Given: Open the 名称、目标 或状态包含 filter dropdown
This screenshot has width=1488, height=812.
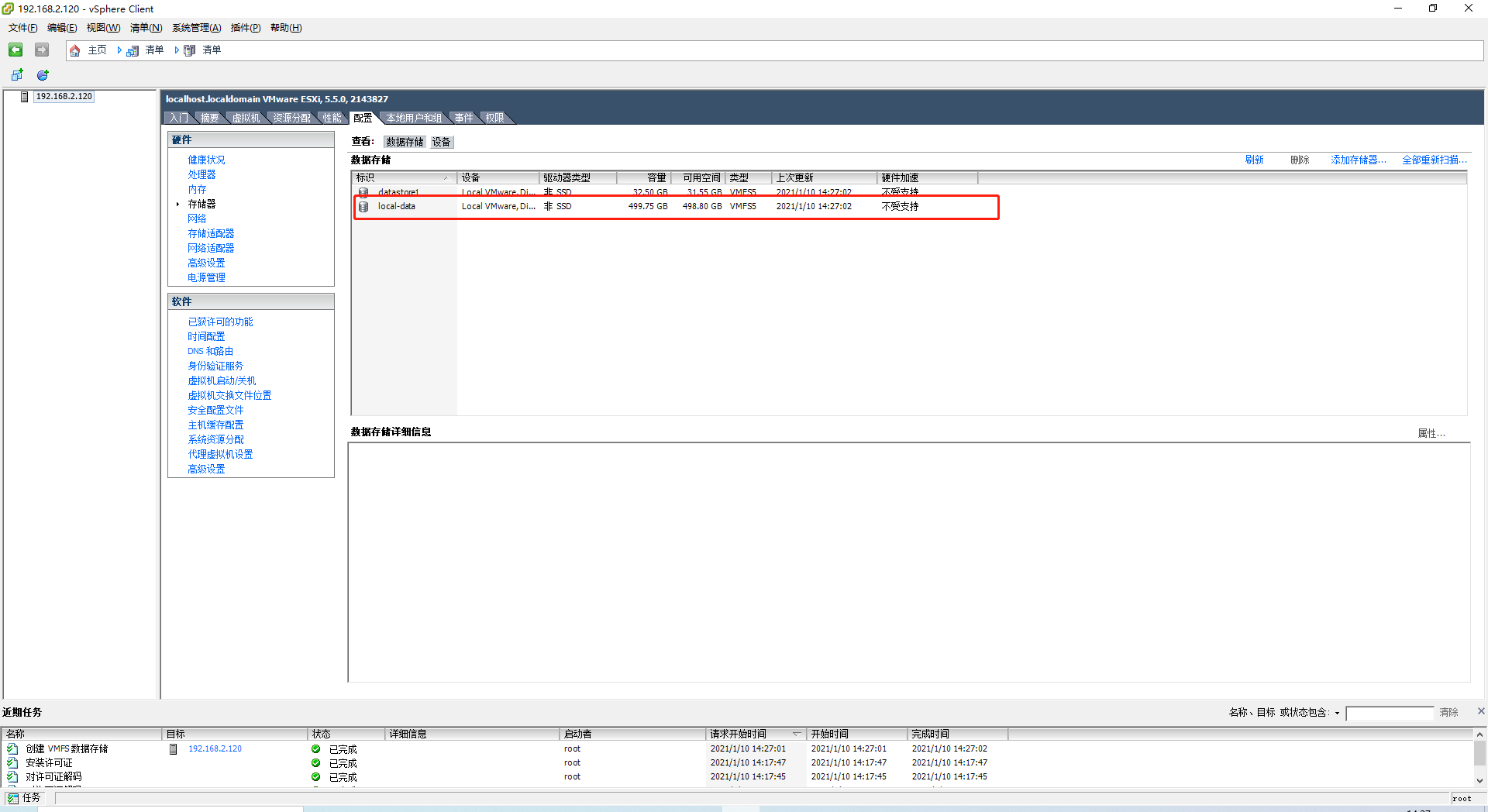Looking at the screenshot, I should (x=1337, y=712).
